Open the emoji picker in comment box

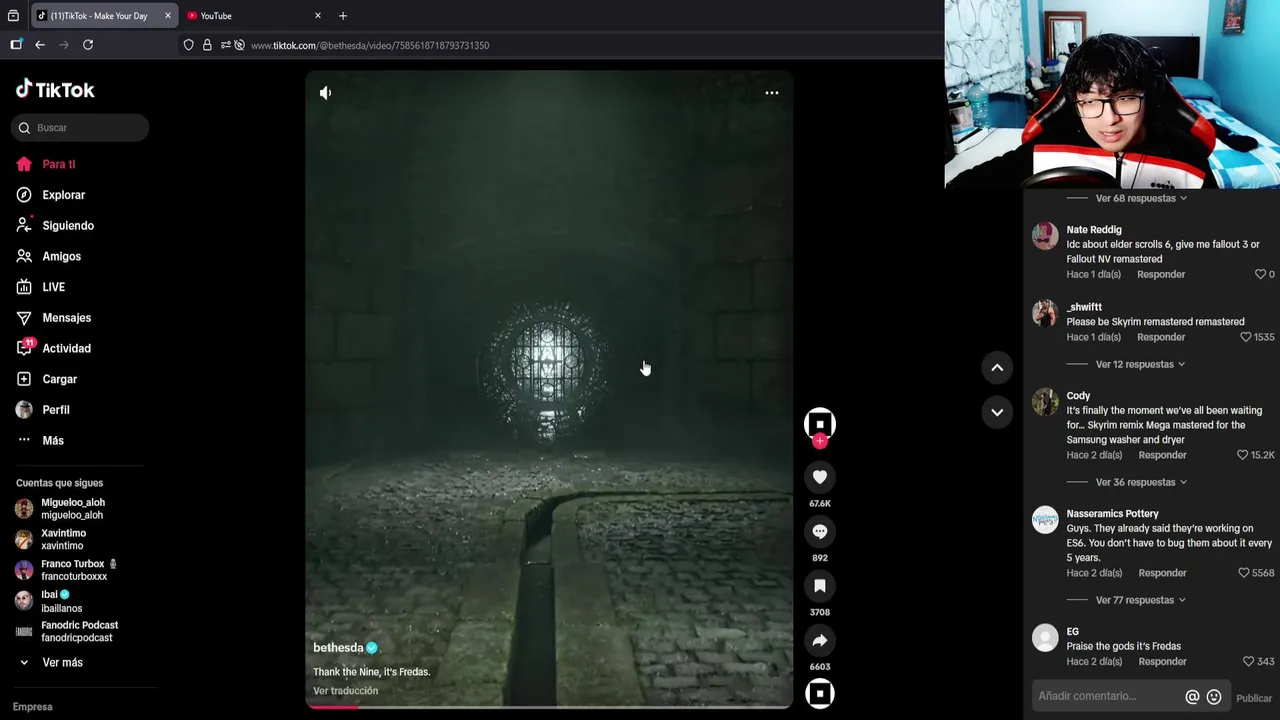tap(1214, 697)
